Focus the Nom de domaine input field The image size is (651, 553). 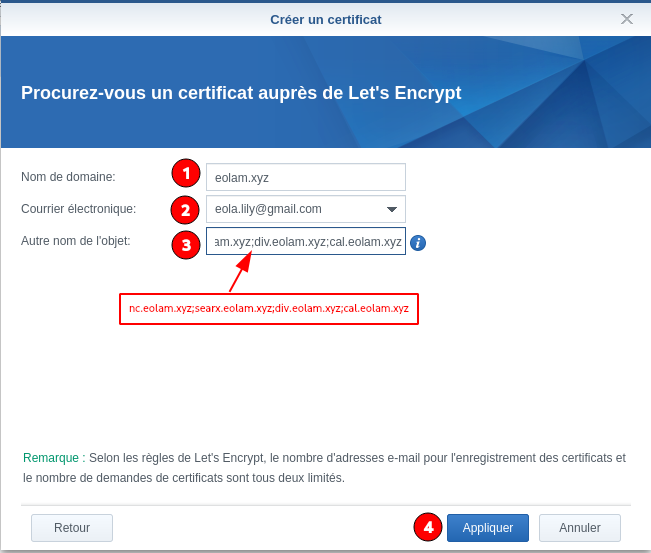pos(305,177)
